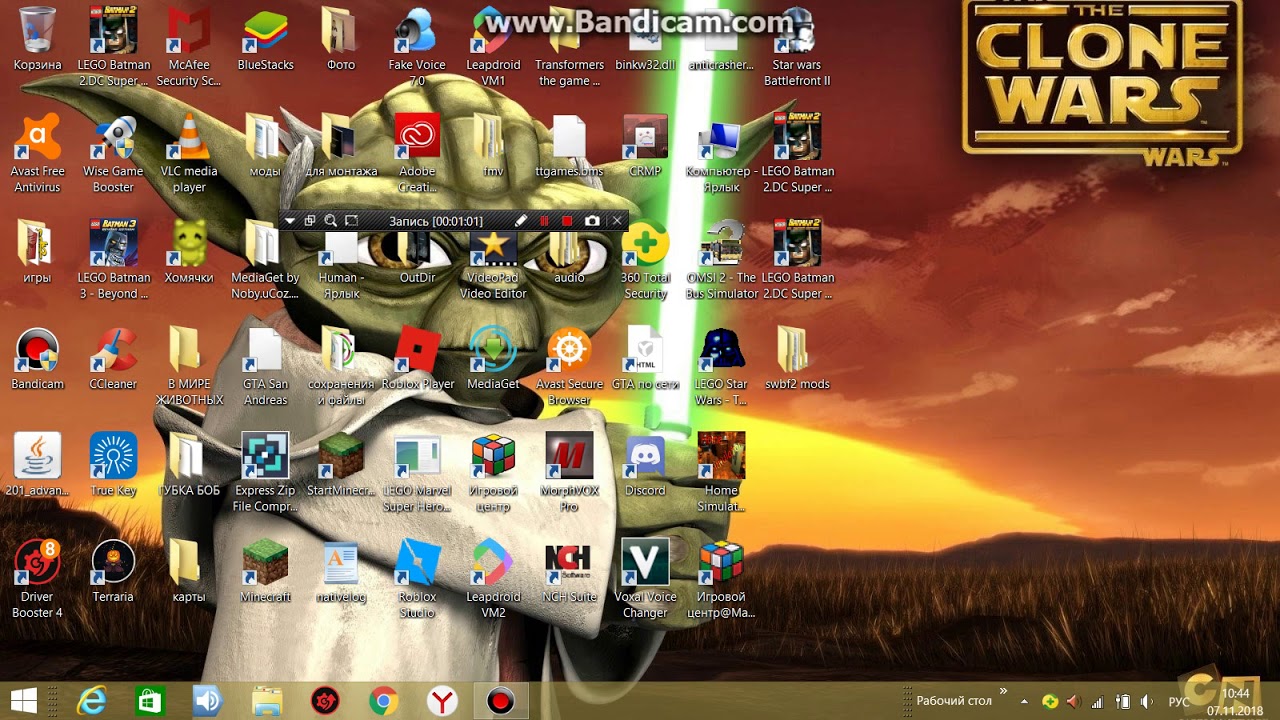
Task: Select the Terraria desktop shortcut
Action: click(x=113, y=572)
